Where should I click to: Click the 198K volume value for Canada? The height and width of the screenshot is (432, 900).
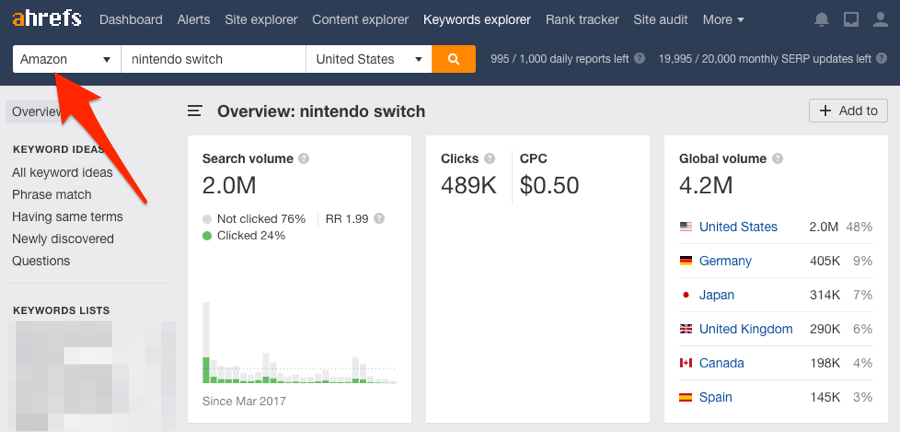coord(825,363)
